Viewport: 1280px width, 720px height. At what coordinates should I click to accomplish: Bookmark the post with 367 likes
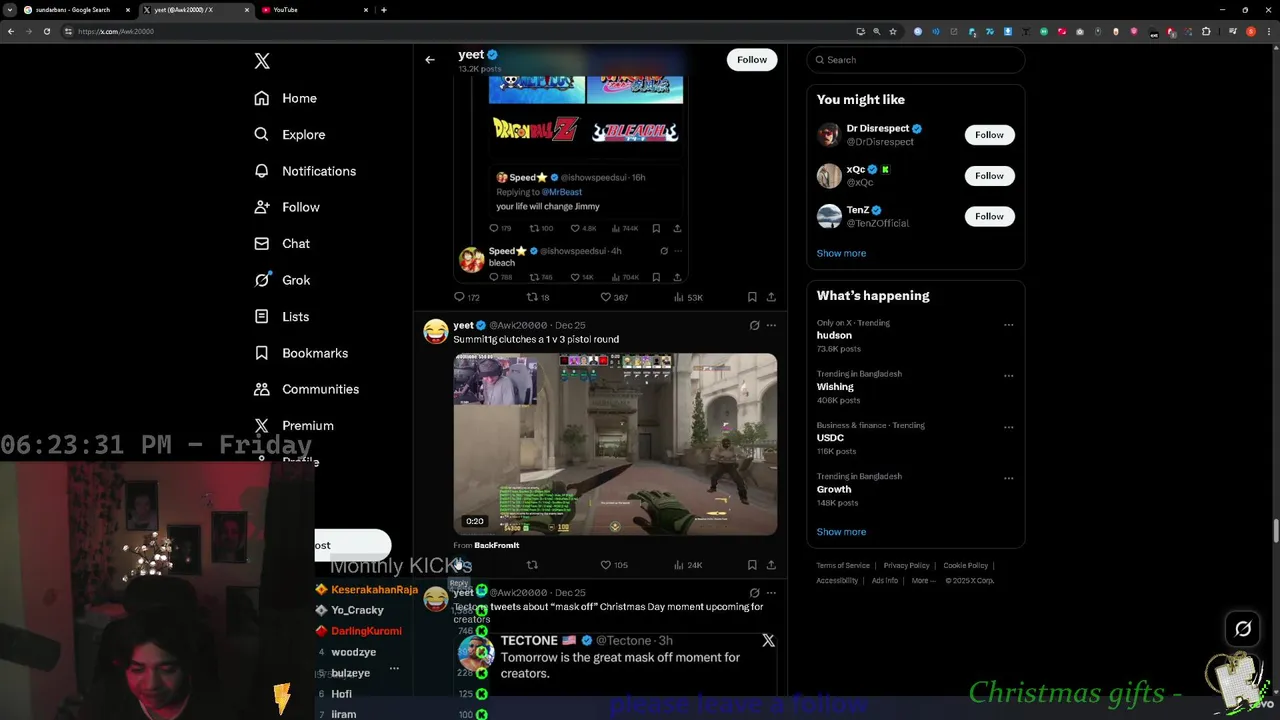coord(752,297)
